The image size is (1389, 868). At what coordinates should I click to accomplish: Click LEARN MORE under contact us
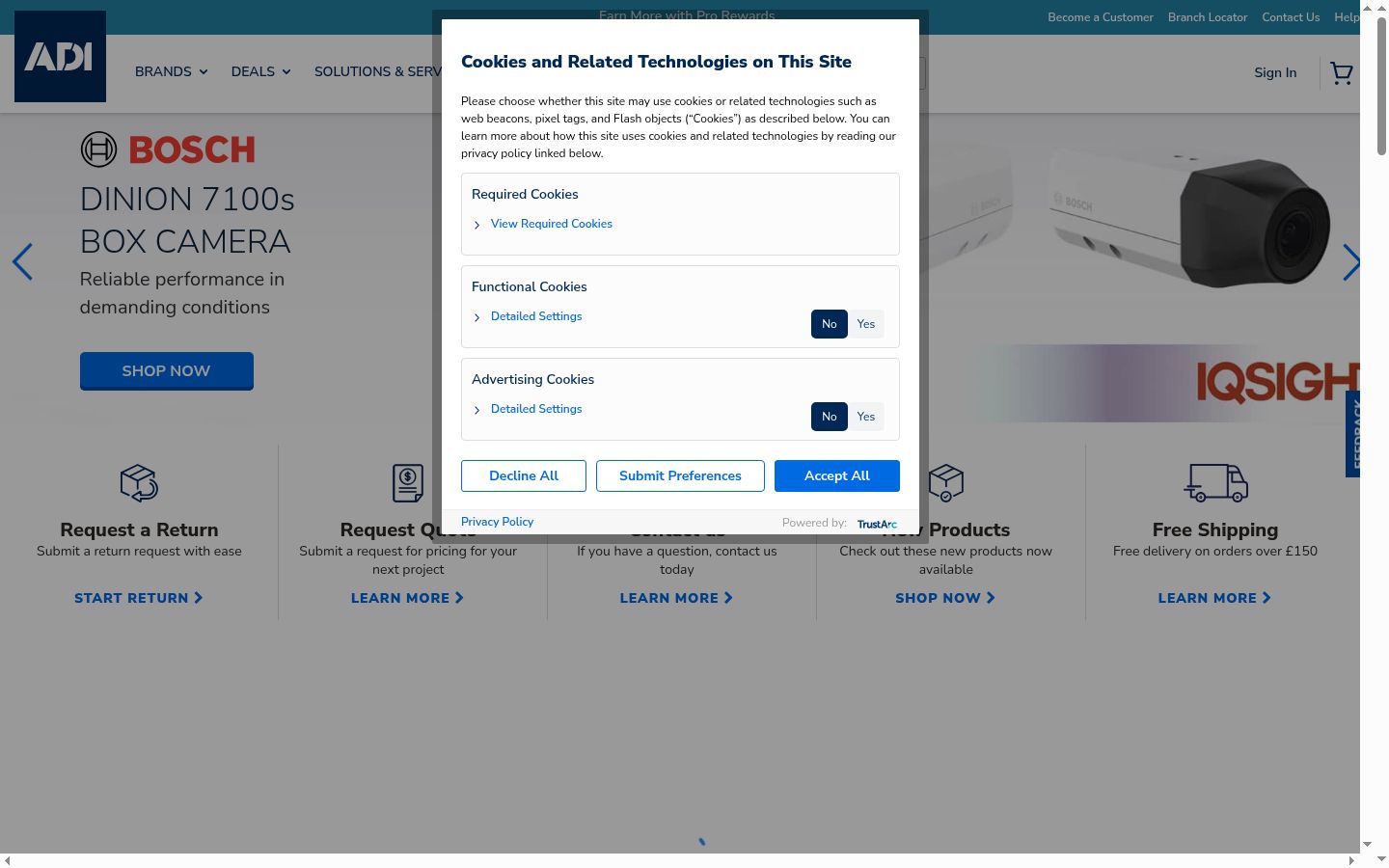(676, 598)
